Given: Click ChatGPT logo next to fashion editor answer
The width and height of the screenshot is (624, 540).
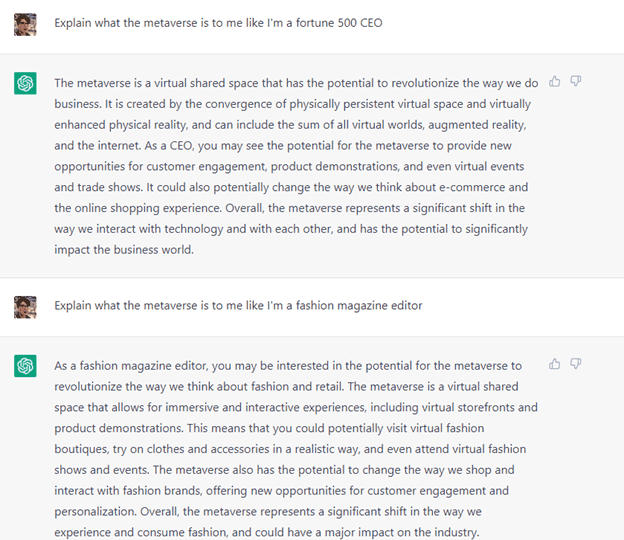Looking at the screenshot, I should coord(25,368).
